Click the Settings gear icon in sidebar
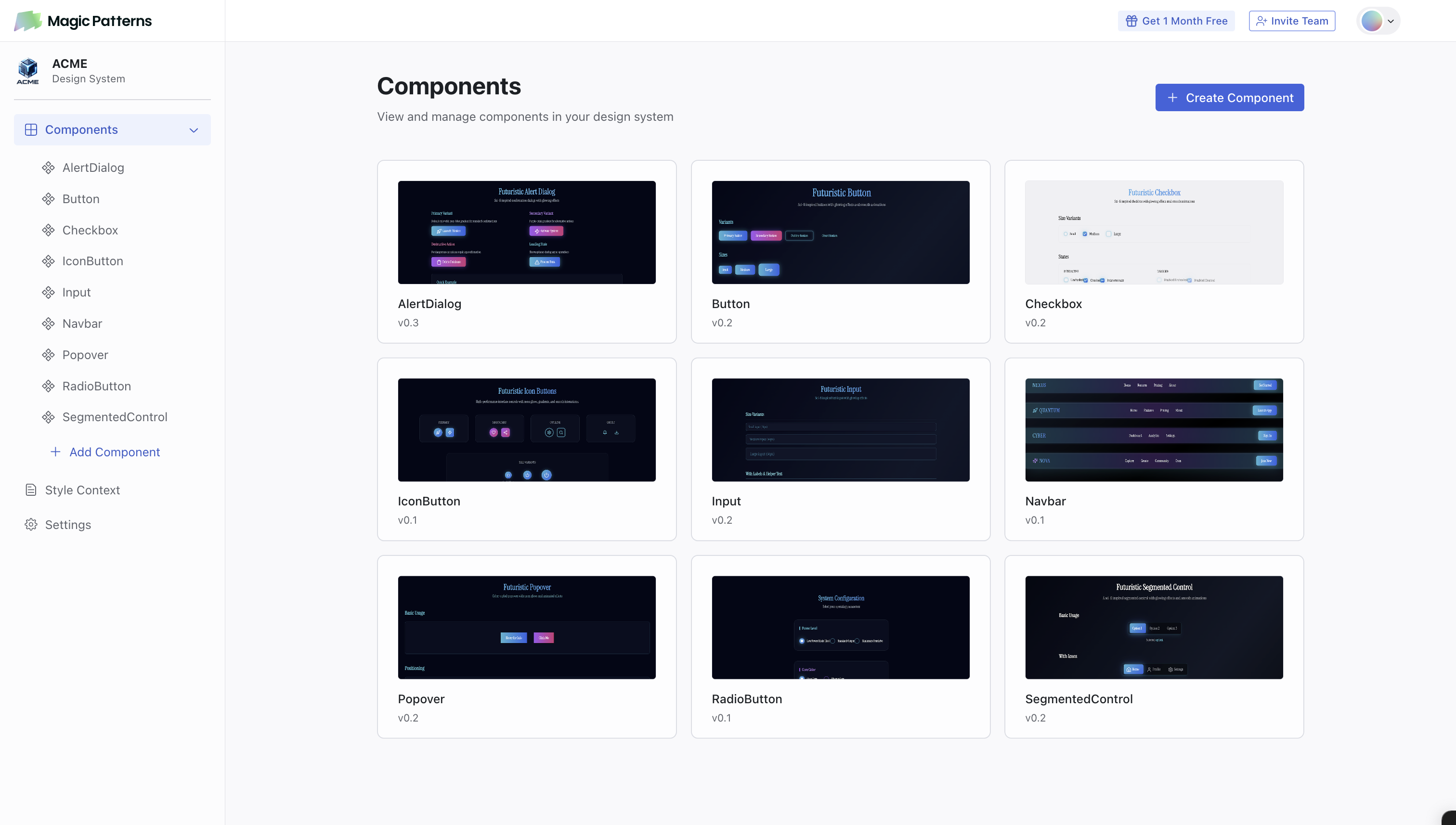1456x825 pixels. coord(31,524)
